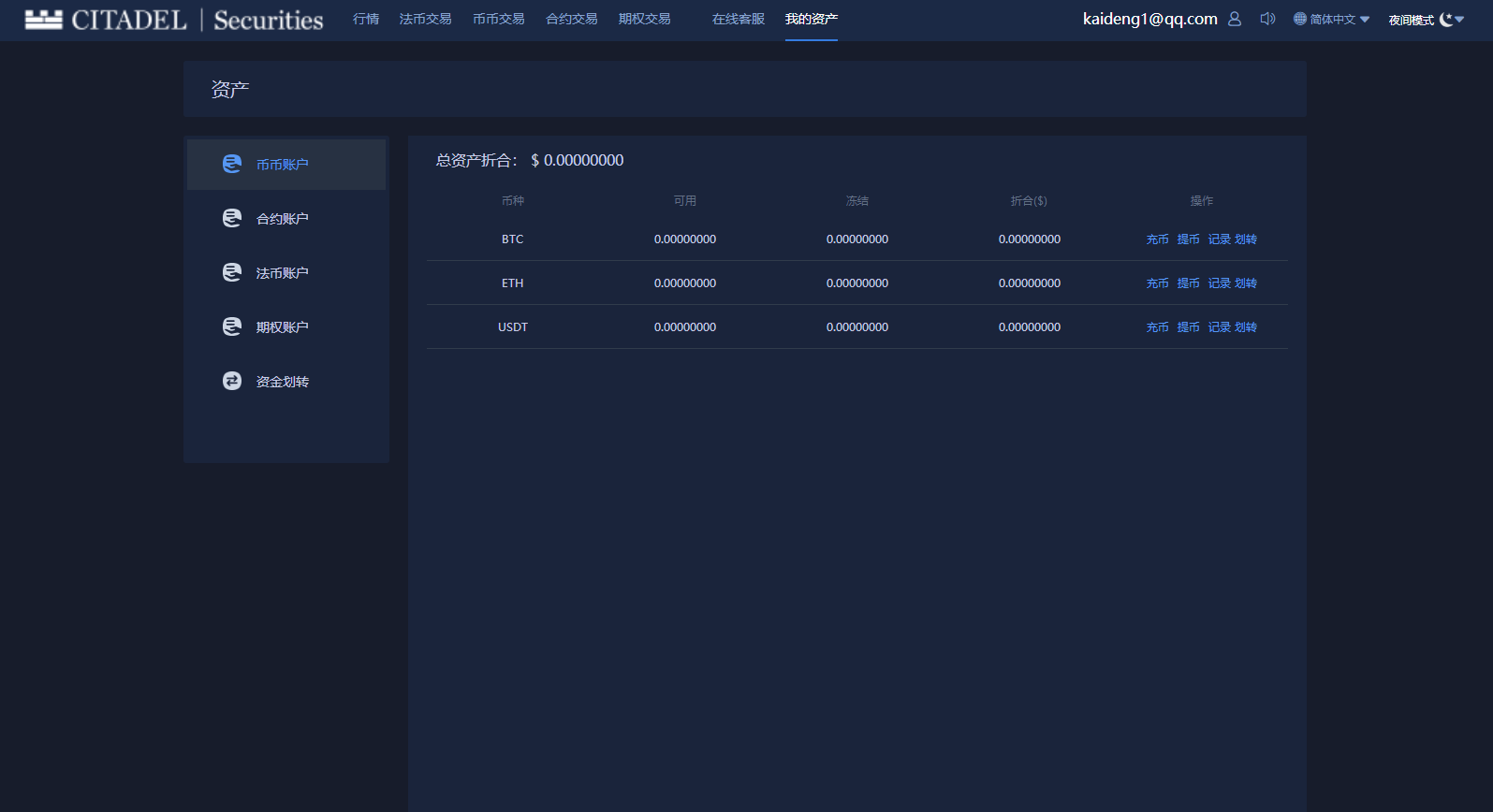Click 充币 deposit for BTC
Image resolution: width=1493 pixels, height=812 pixels.
1158,239
